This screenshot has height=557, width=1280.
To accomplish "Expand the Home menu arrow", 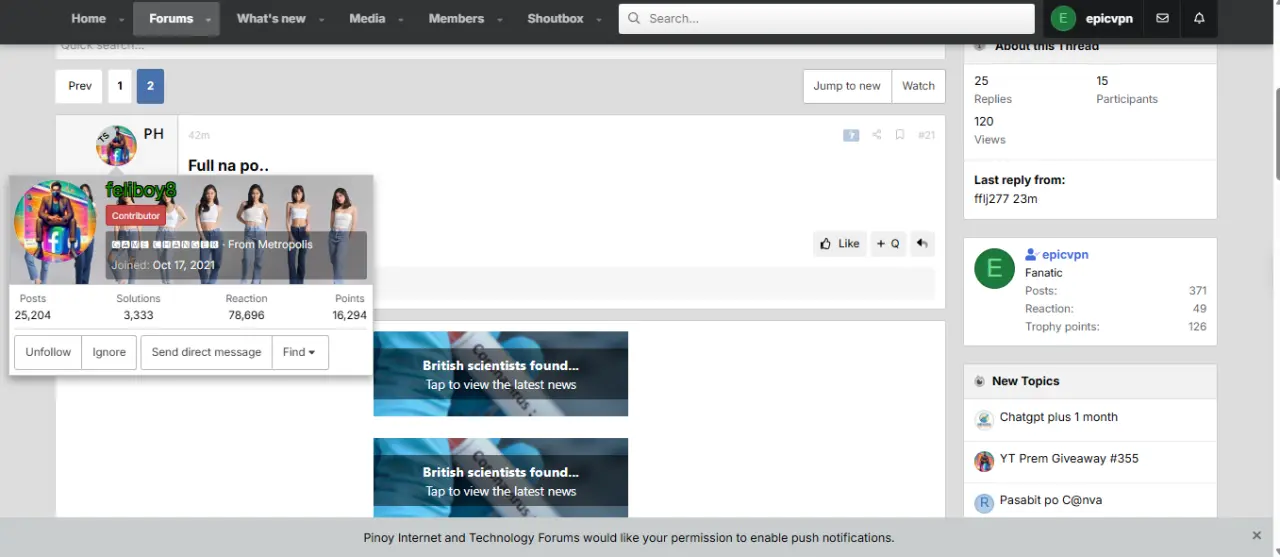I will click(x=122, y=19).
